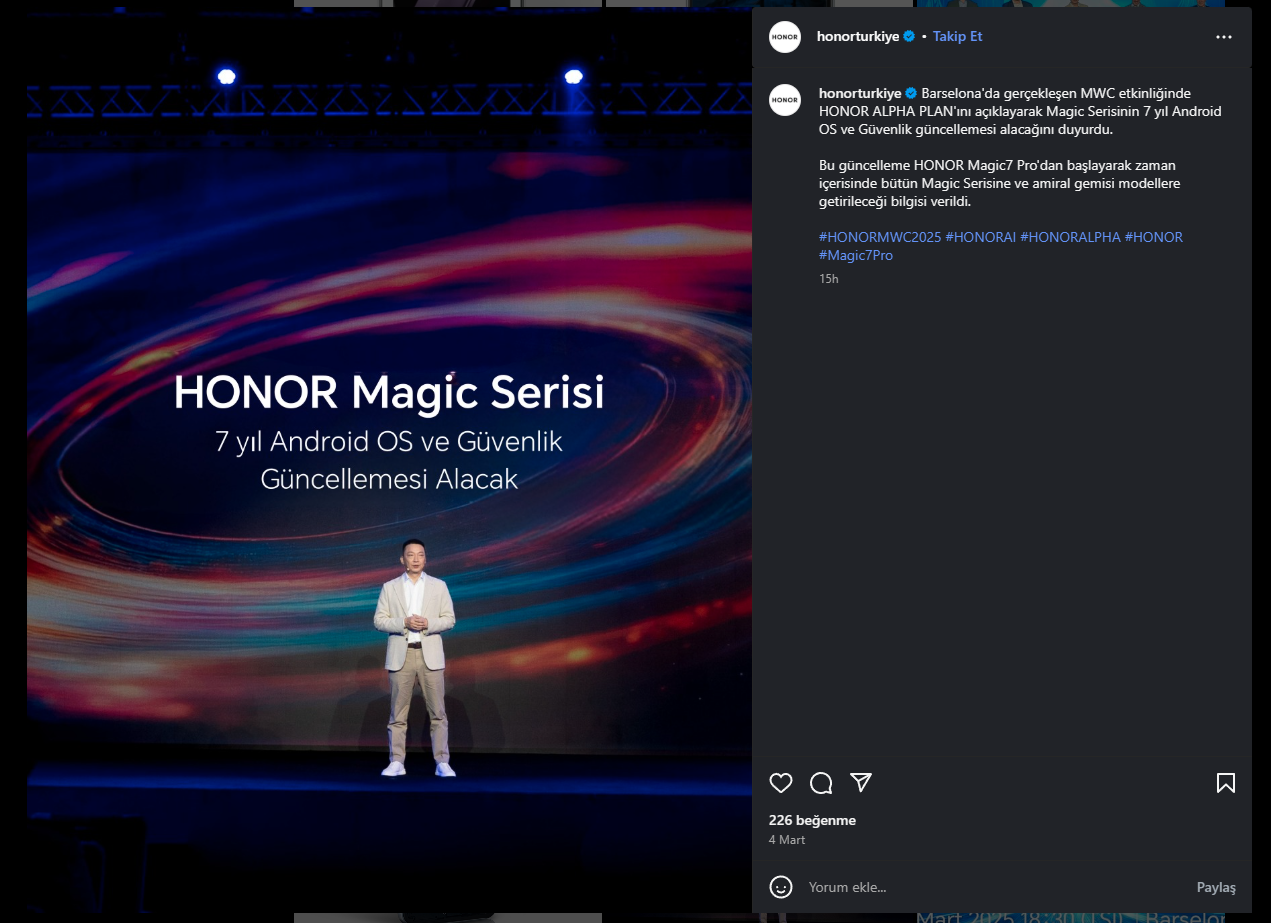This screenshot has width=1271, height=923.
Task: Open the #HONORMWC2025 hashtag
Action: [880, 237]
